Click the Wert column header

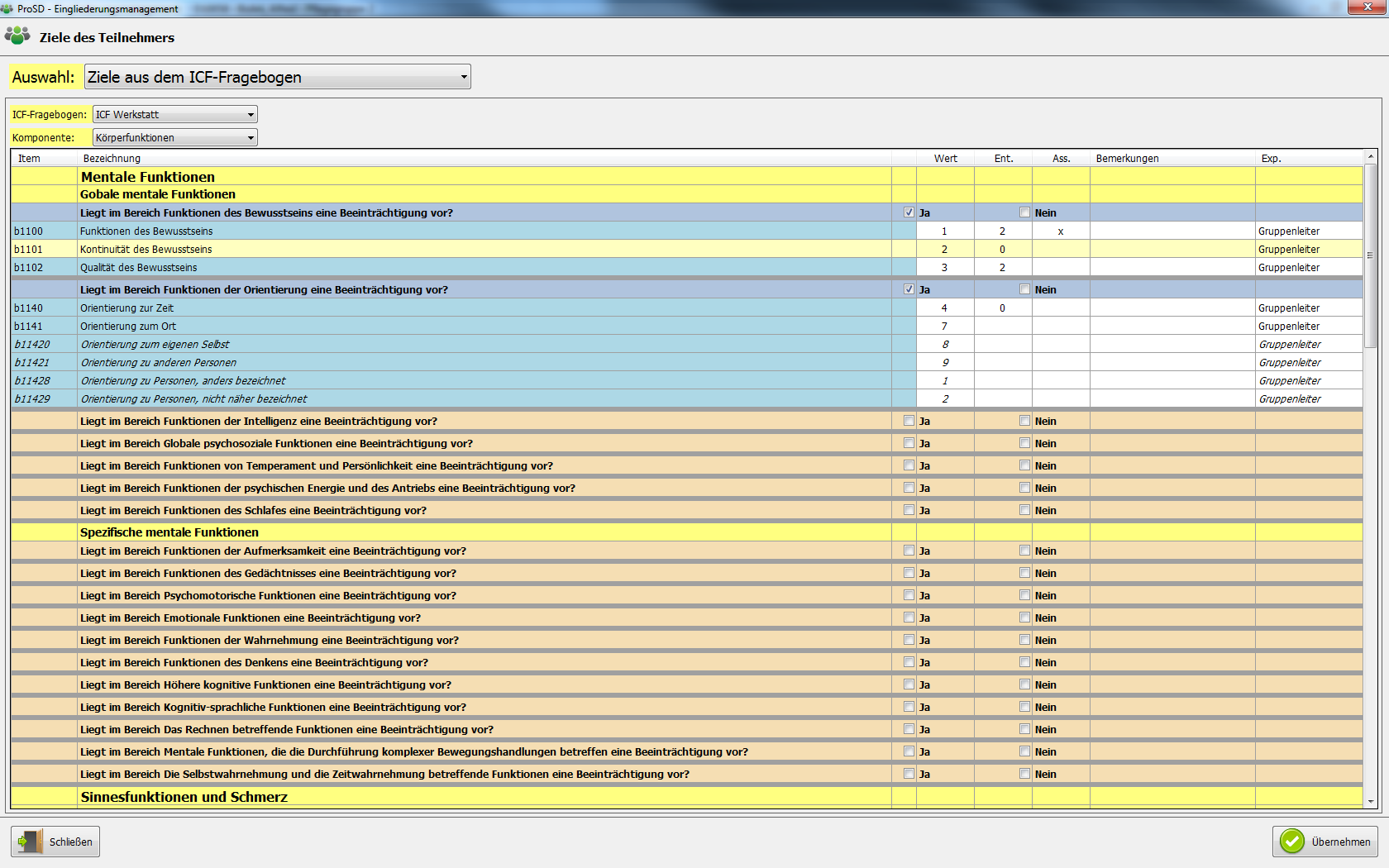coord(945,159)
